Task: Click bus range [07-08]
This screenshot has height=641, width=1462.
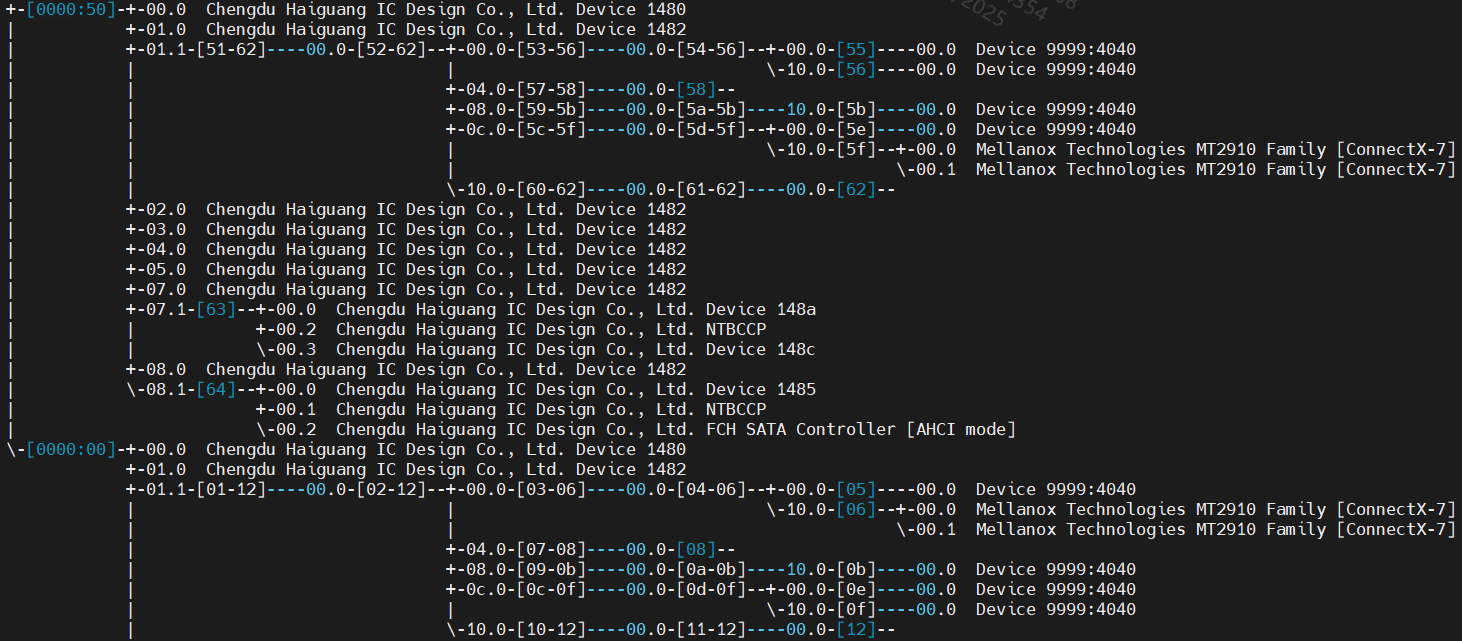Action: pos(551,549)
